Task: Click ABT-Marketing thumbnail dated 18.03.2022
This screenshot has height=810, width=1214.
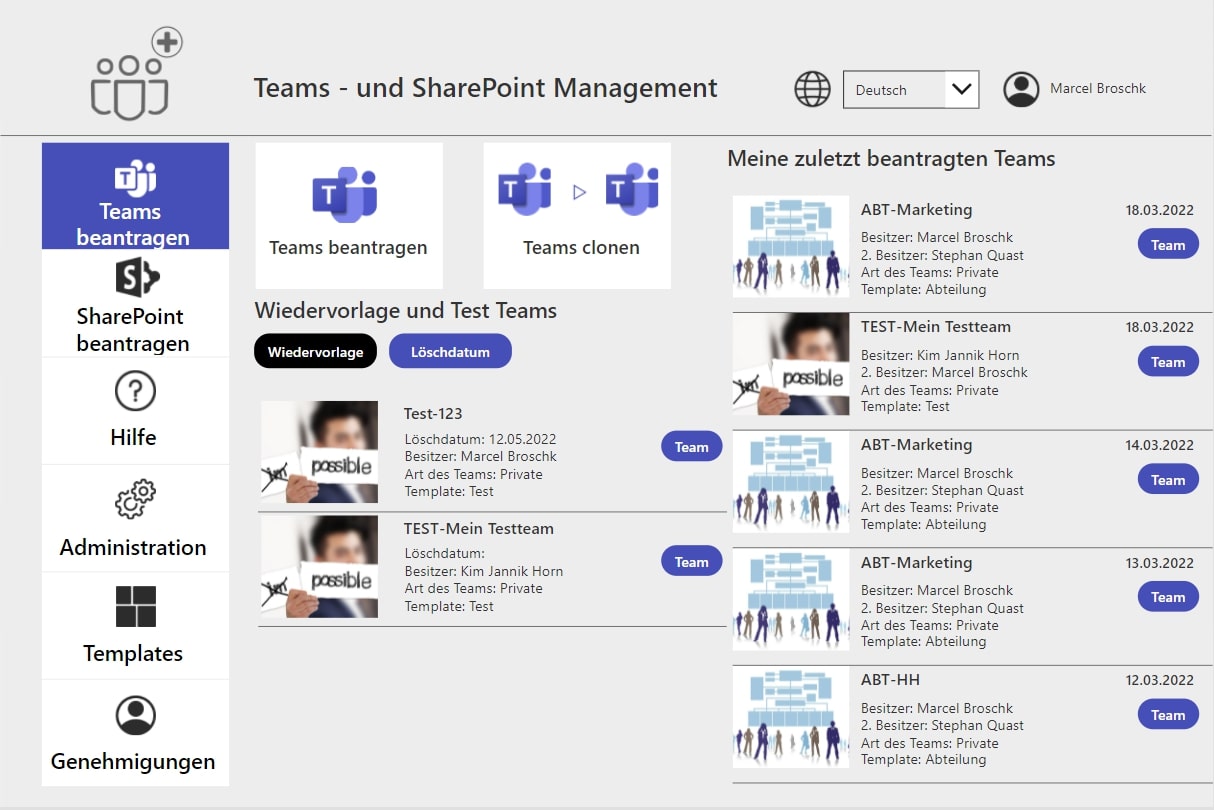Action: pos(790,246)
